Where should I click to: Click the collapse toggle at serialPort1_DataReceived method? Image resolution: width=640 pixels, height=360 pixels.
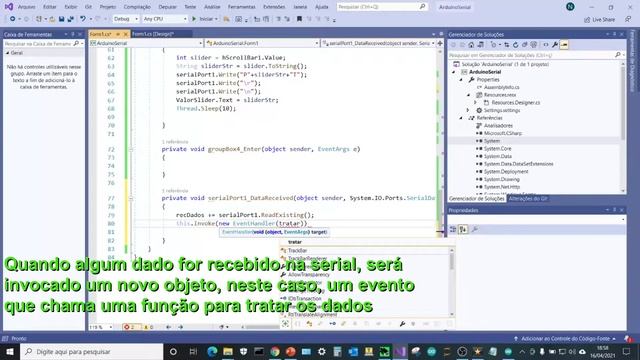click(x=131, y=198)
